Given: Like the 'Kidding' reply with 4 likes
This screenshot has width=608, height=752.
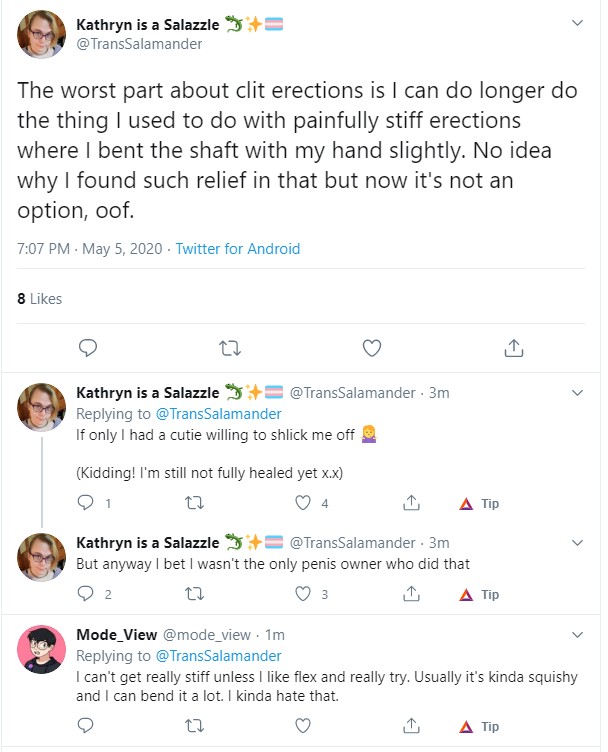Looking at the screenshot, I should click(x=303, y=503).
